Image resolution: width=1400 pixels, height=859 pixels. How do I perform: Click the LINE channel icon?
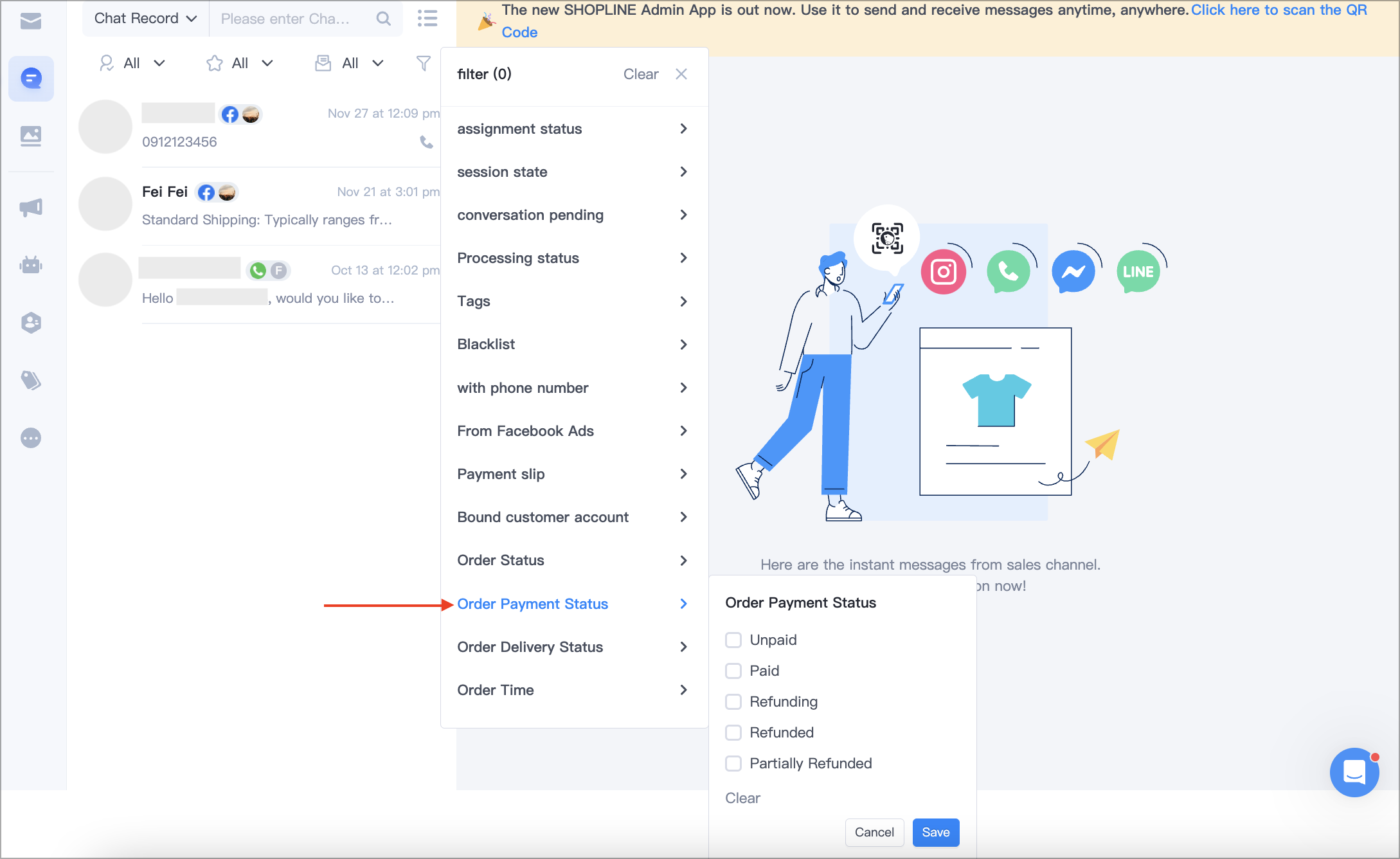click(1138, 272)
